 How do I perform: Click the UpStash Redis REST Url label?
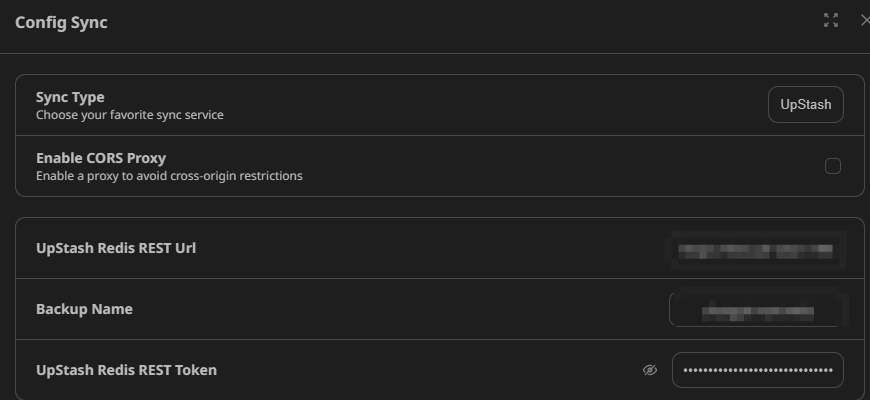tap(116, 248)
